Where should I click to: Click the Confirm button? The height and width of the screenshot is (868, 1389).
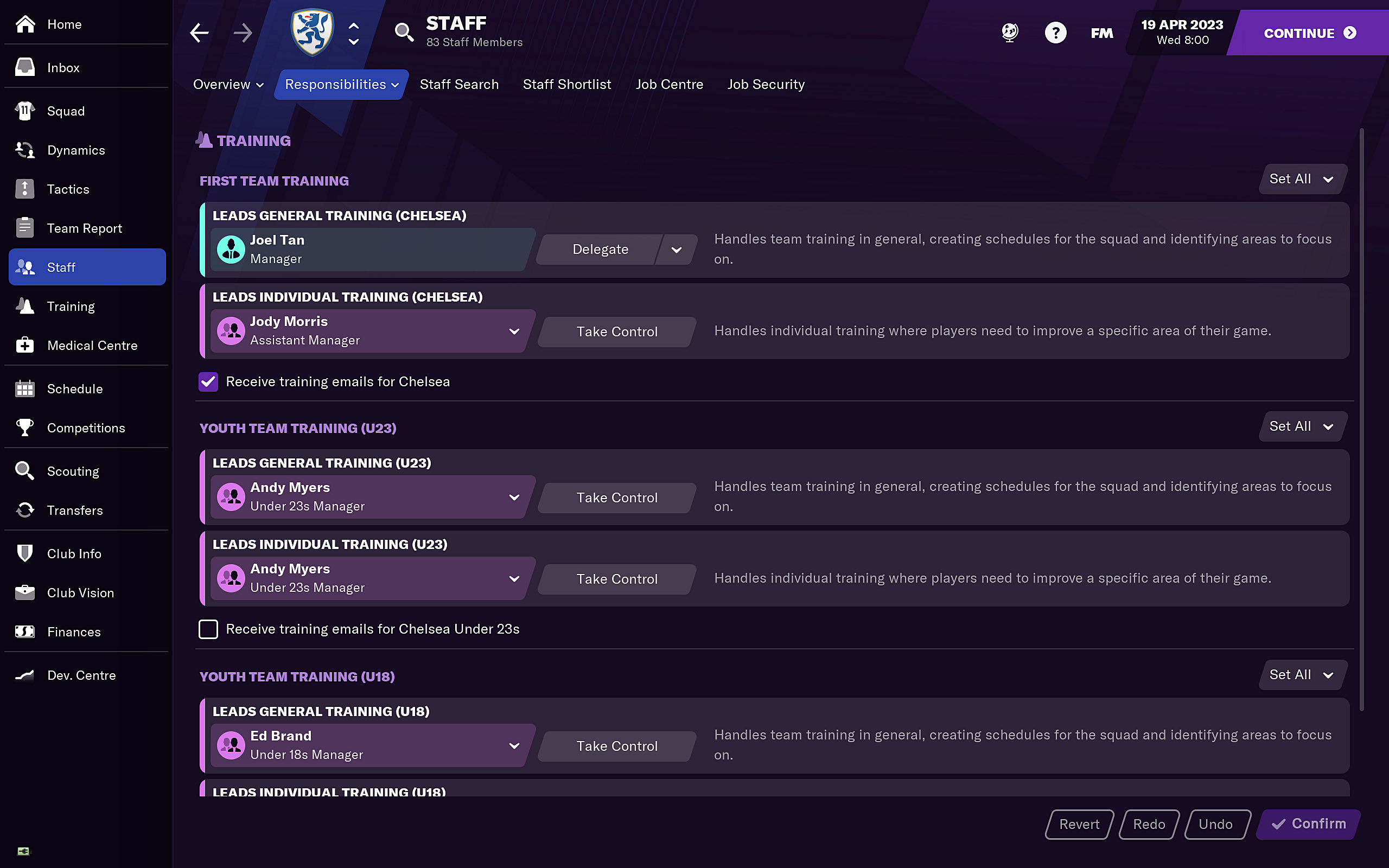pyautogui.click(x=1308, y=824)
